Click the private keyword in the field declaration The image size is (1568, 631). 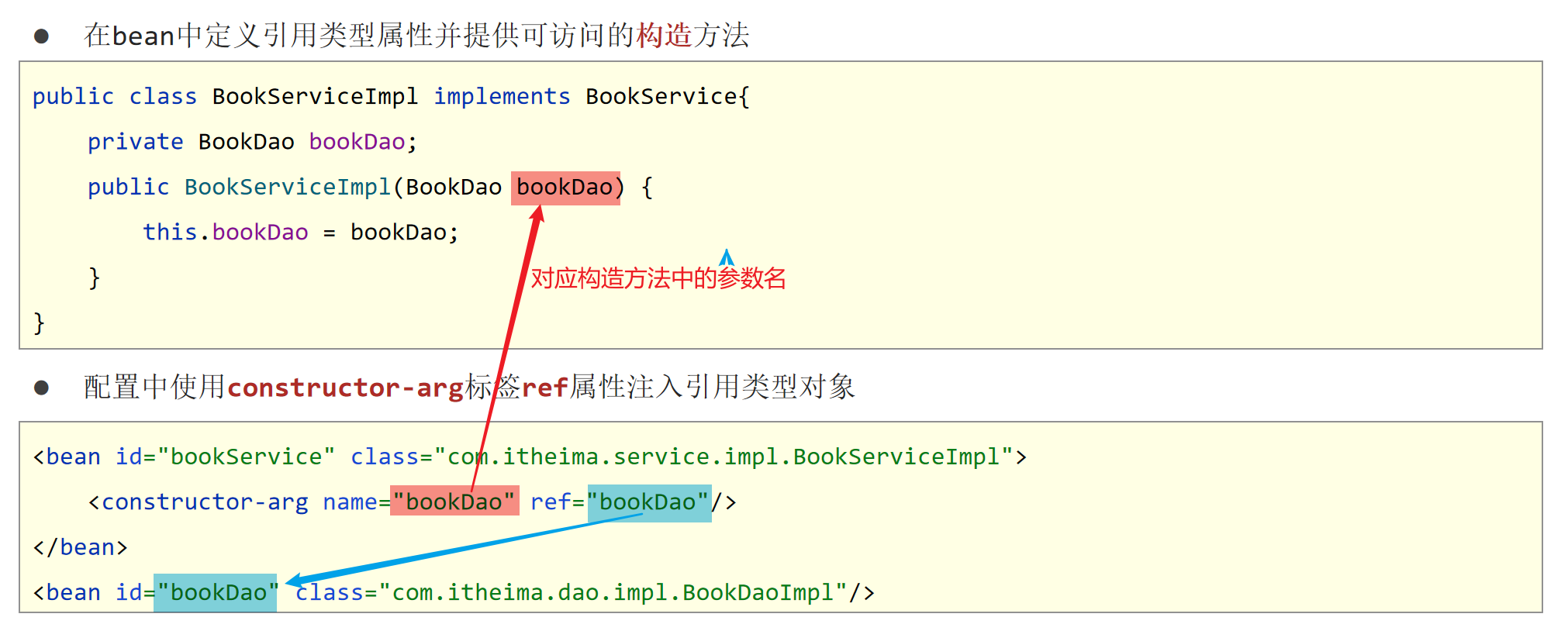135,142
